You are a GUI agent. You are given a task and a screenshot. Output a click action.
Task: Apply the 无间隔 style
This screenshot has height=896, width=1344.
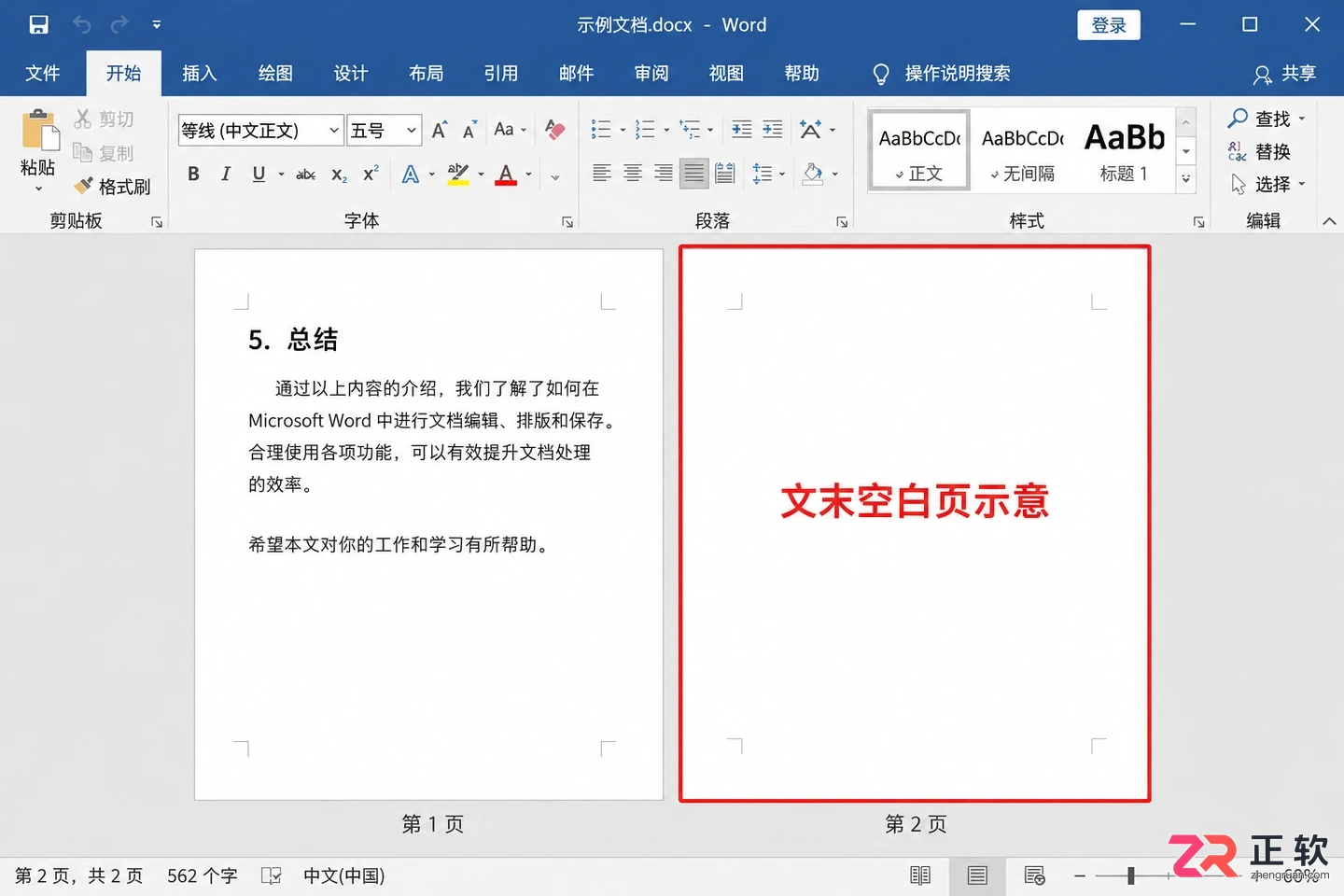point(1023,151)
